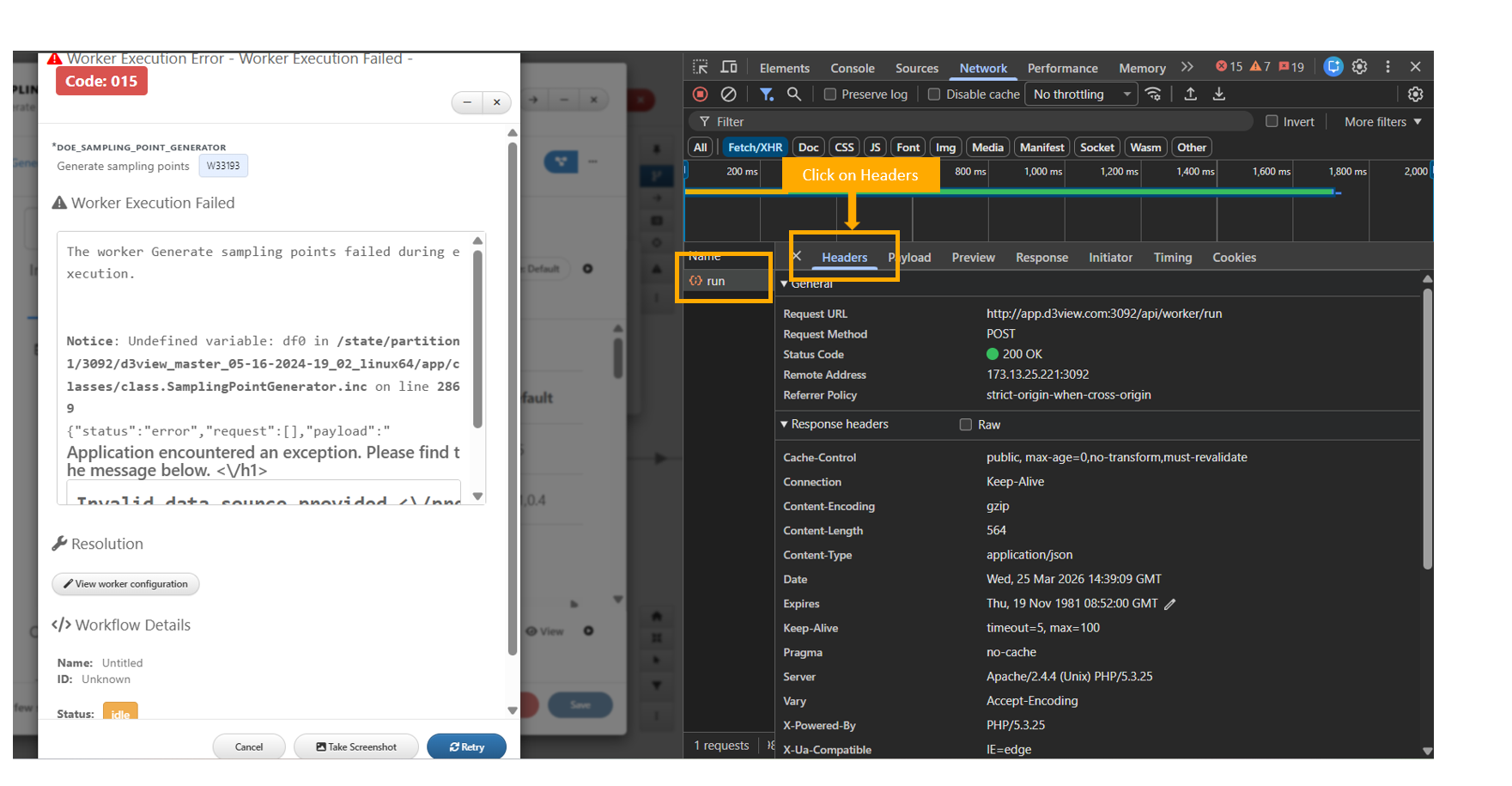Open the Console panel tab

[852, 69]
